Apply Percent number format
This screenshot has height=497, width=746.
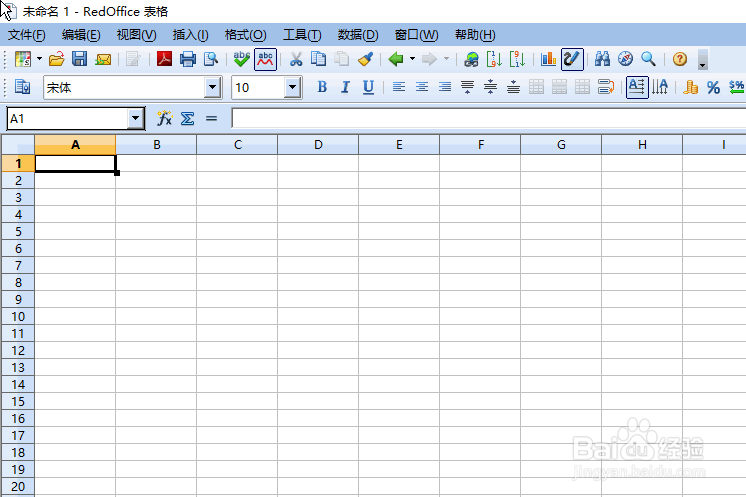click(713, 87)
